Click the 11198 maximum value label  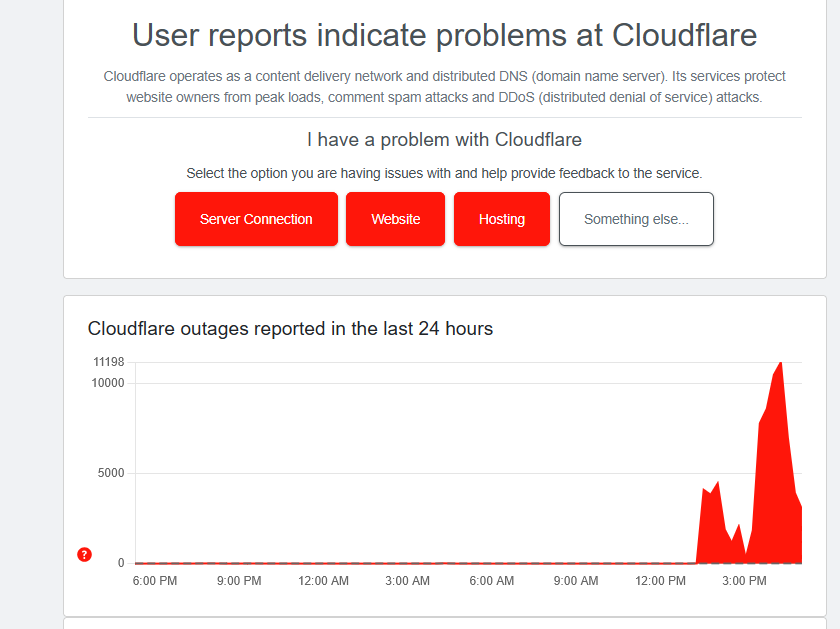pos(108,362)
